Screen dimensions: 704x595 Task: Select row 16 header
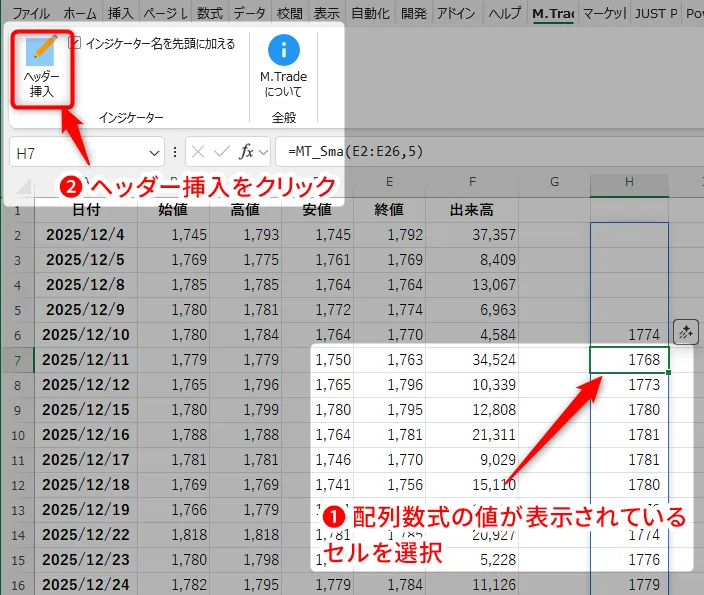pos(18,585)
